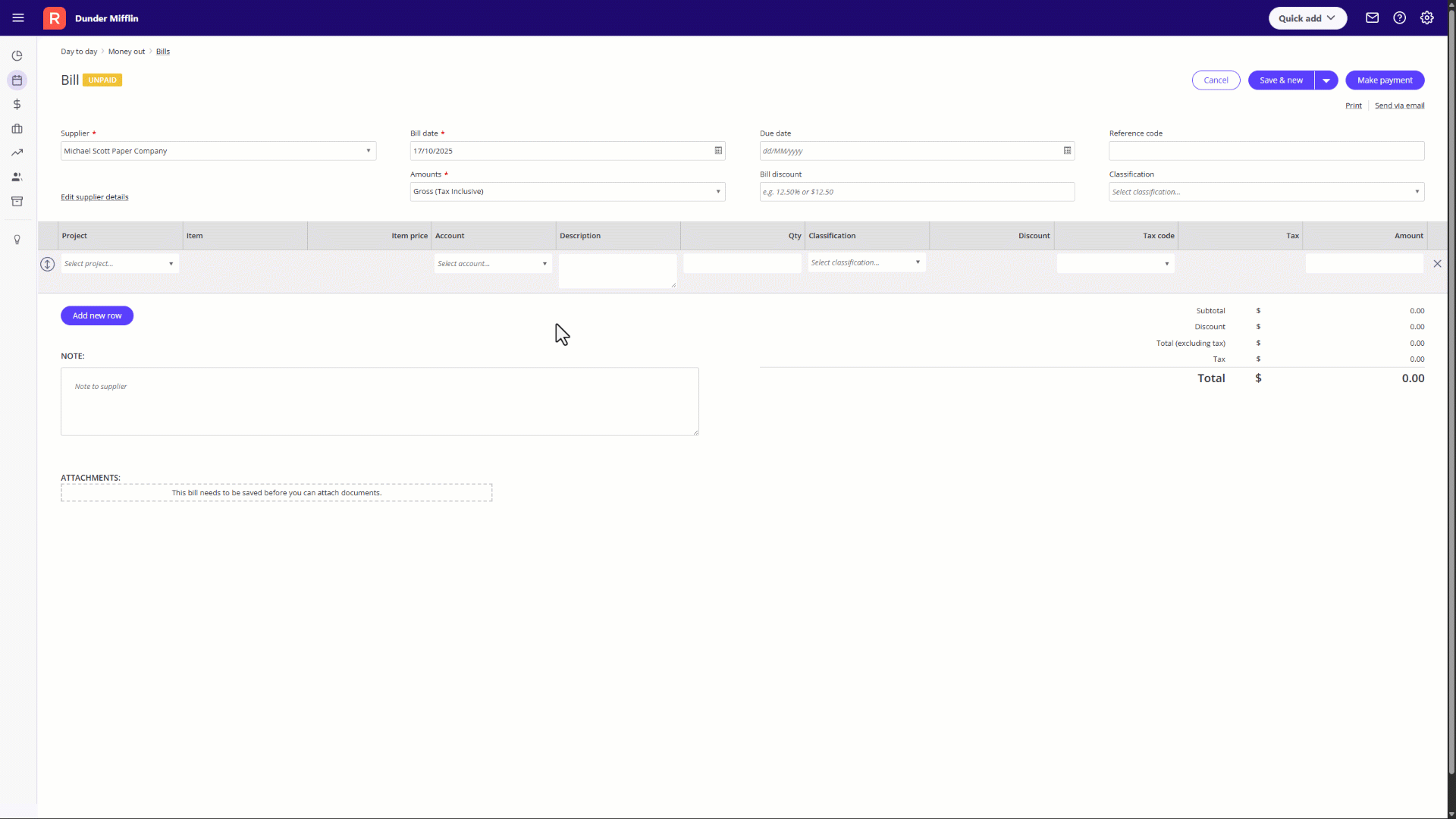The width and height of the screenshot is (1456, 819).
Task: Open the mail envelope icon
Action: (x=1372, y=18)
